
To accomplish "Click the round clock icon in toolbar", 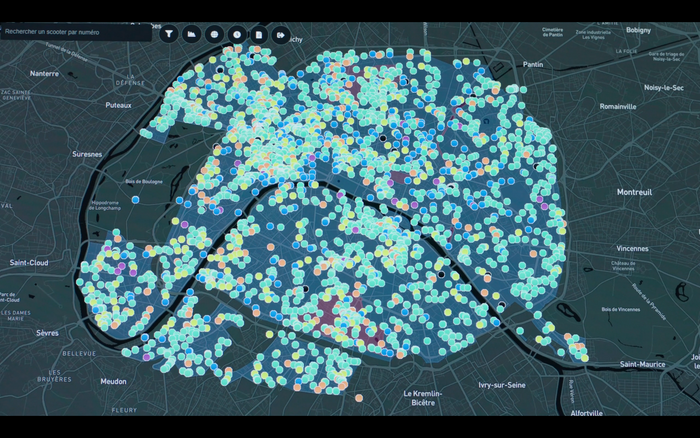I will tap(237, 34).
